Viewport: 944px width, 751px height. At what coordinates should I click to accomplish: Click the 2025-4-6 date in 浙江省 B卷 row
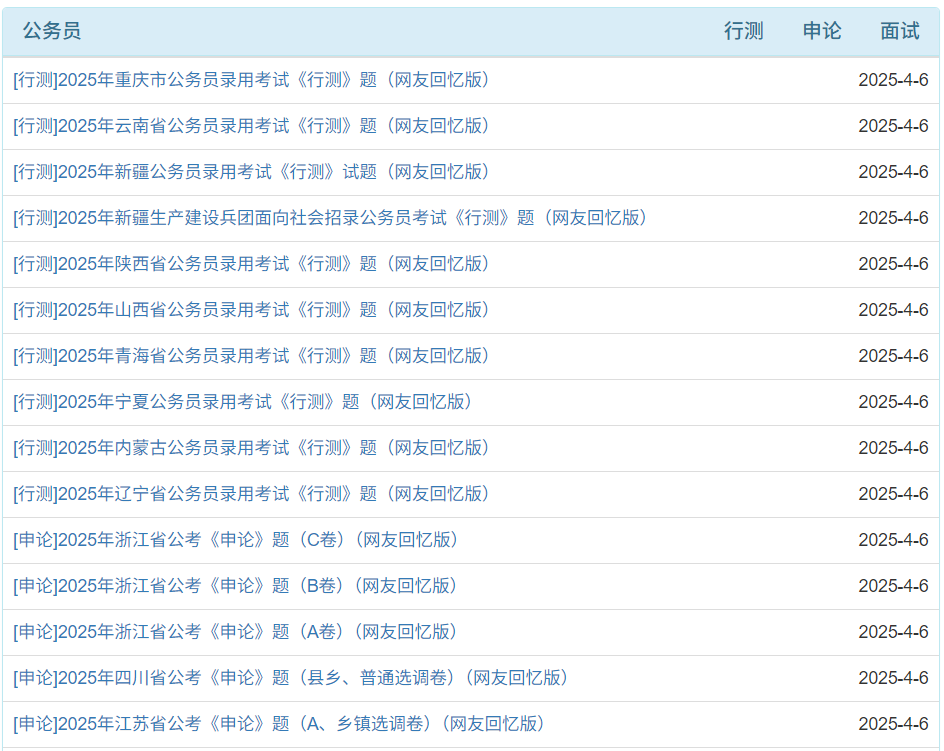[893, 586]
